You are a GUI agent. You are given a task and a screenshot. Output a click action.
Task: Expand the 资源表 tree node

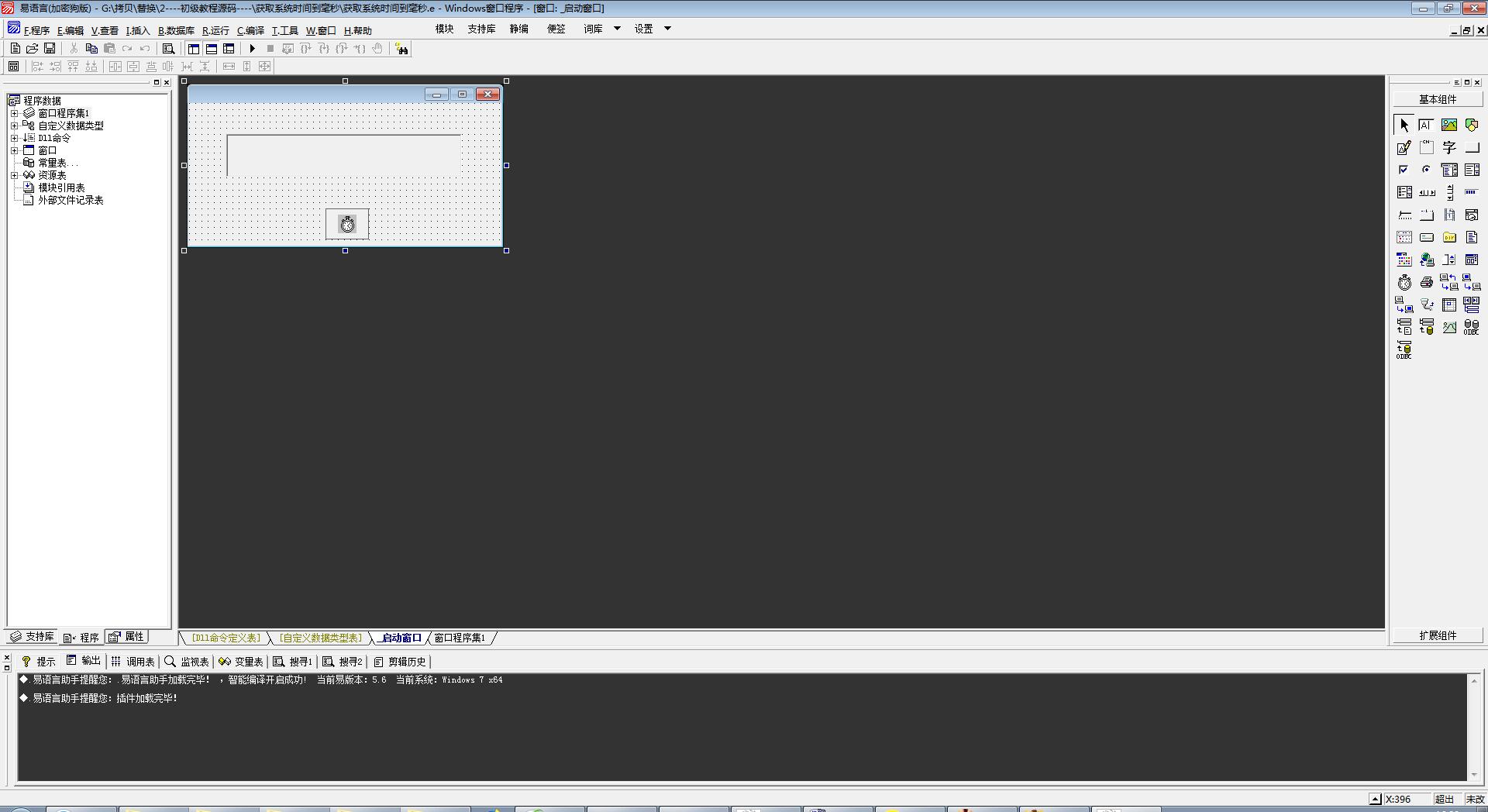click(x=14, y=175)
